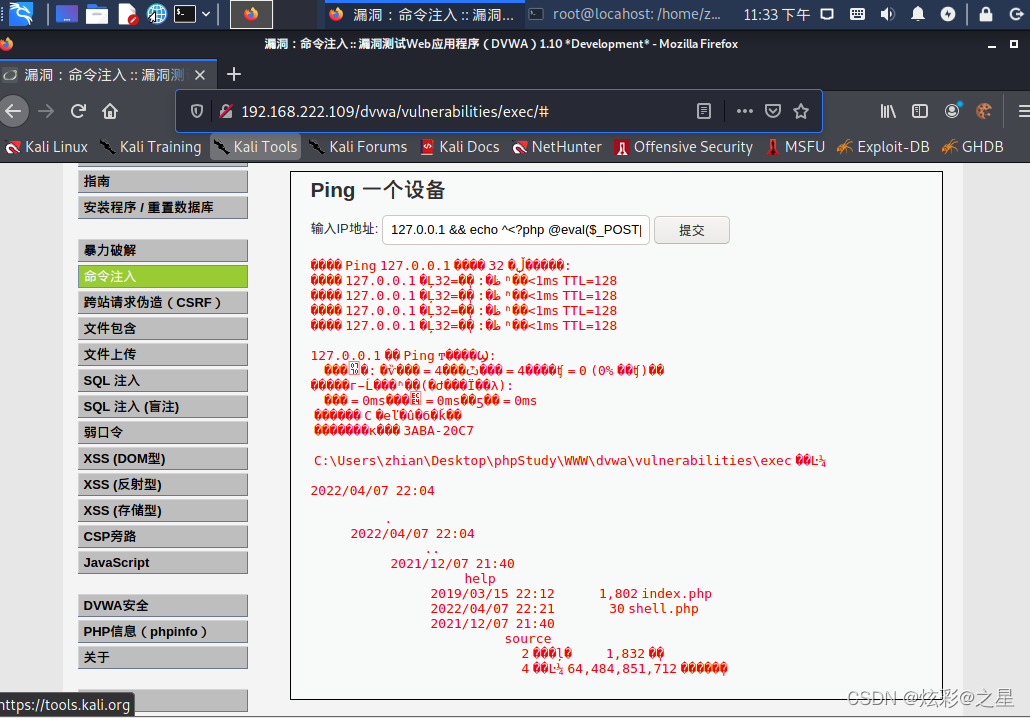Show desktop icon in top panel
Image resolution: width=1030 pixels, height=718 pixels.
[x=66, y=14]
